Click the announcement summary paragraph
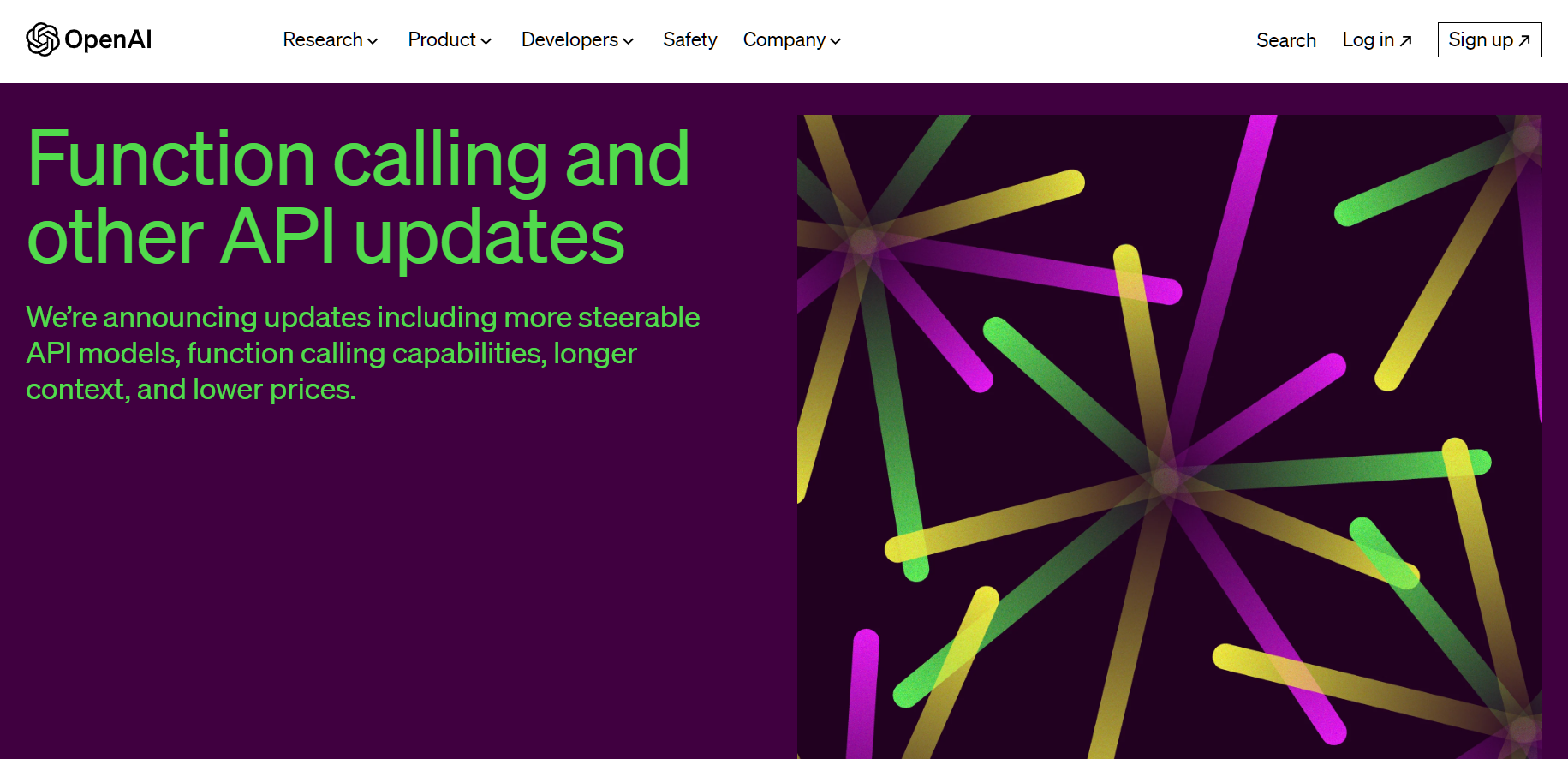Screen dimensions: 1568x759 [362, 353]
